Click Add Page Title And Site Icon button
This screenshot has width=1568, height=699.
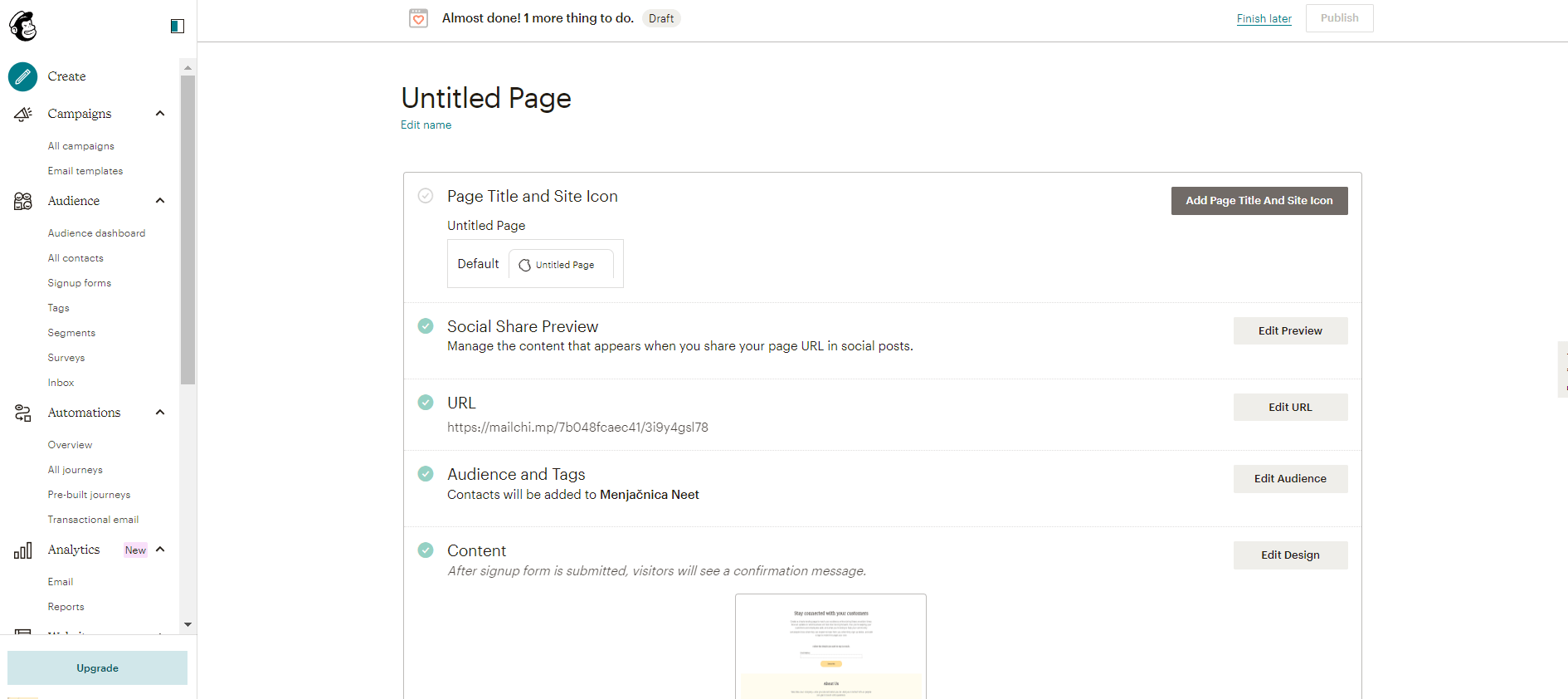[x=1259, y=200]
